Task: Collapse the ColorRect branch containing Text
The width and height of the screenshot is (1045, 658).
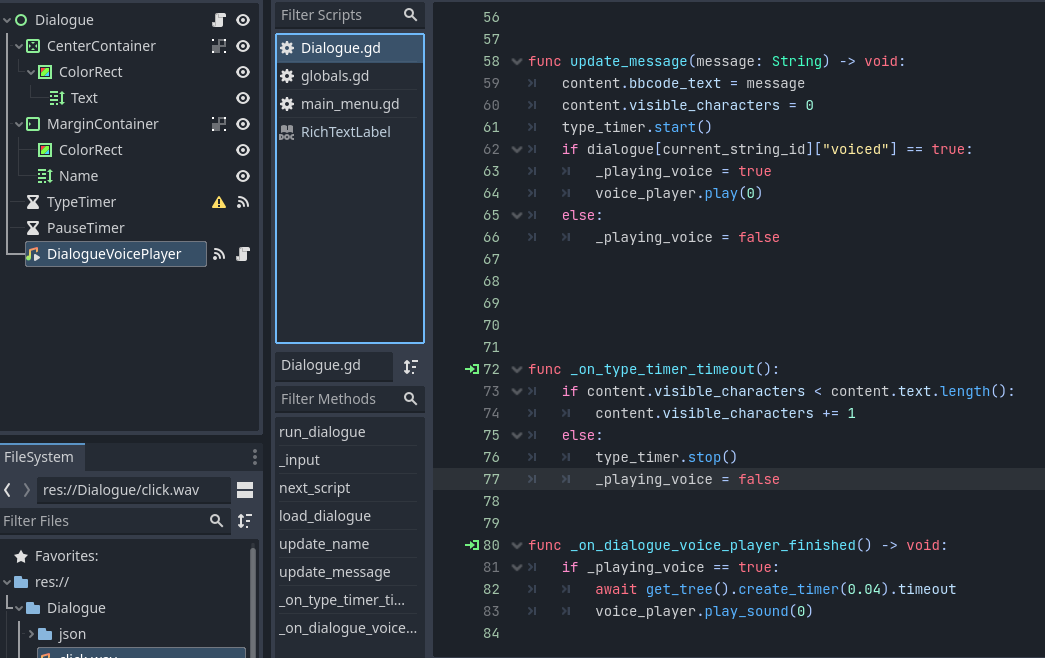Action: click(x=31, y=72)
